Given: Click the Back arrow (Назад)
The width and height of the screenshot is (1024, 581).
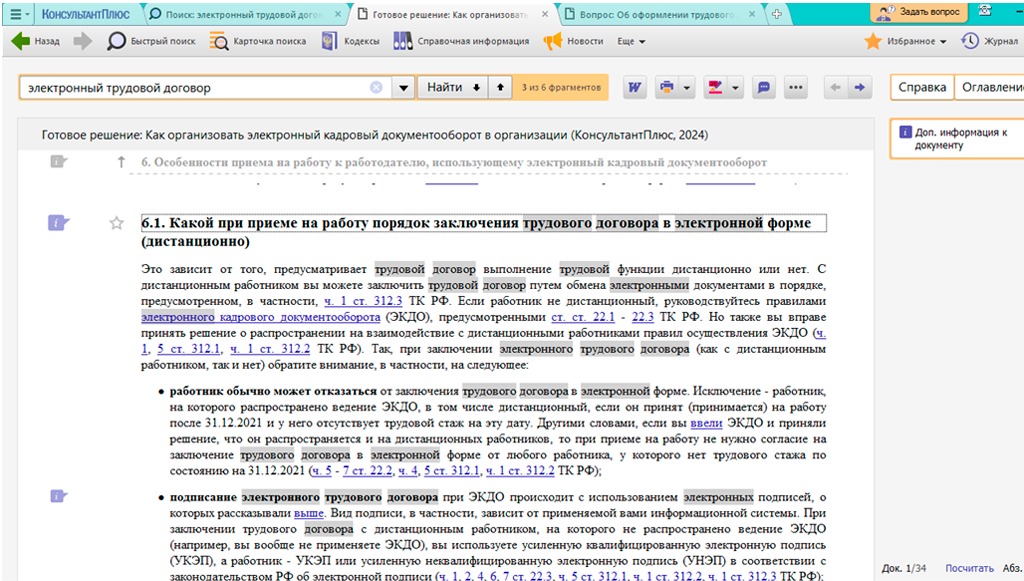Looking at the screenshot, I should click(36, 41).
